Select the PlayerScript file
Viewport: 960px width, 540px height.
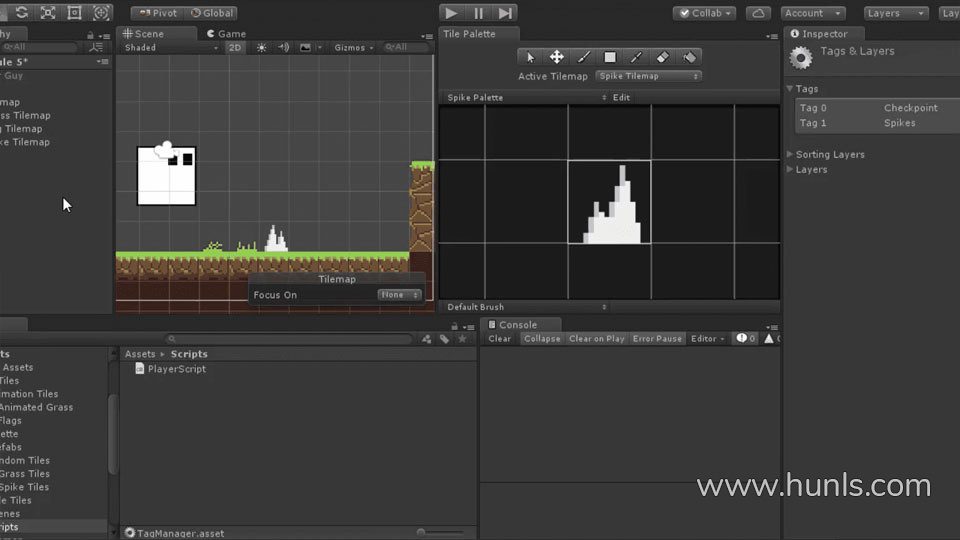[170, 369]
